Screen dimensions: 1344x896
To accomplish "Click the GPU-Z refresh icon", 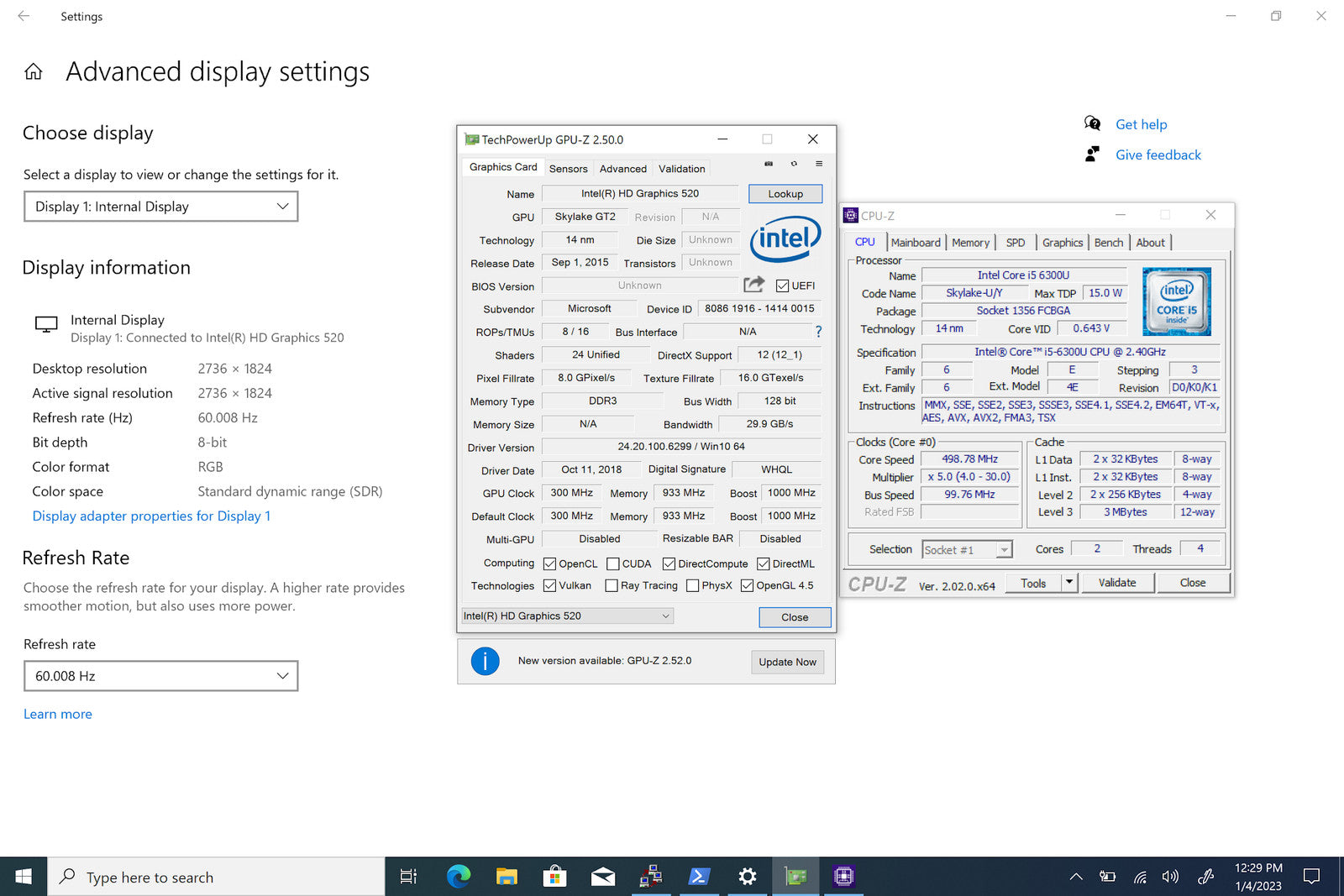I will (x=794, y=164).
